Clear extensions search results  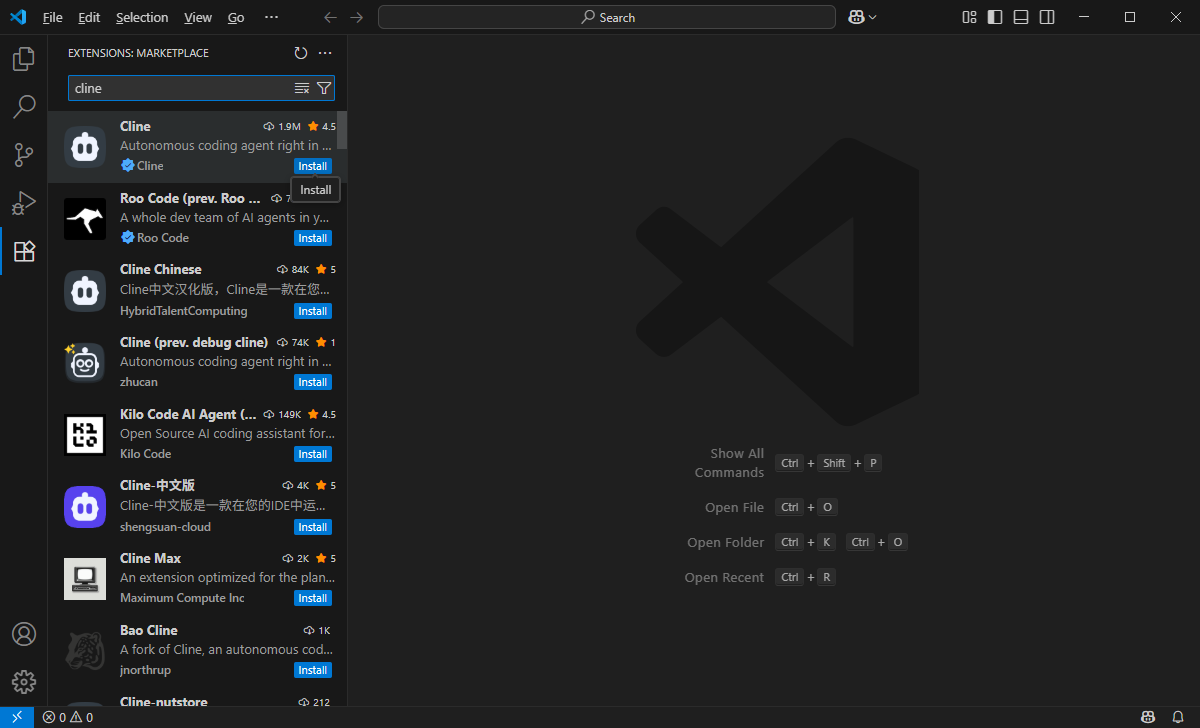coord(302,88)
